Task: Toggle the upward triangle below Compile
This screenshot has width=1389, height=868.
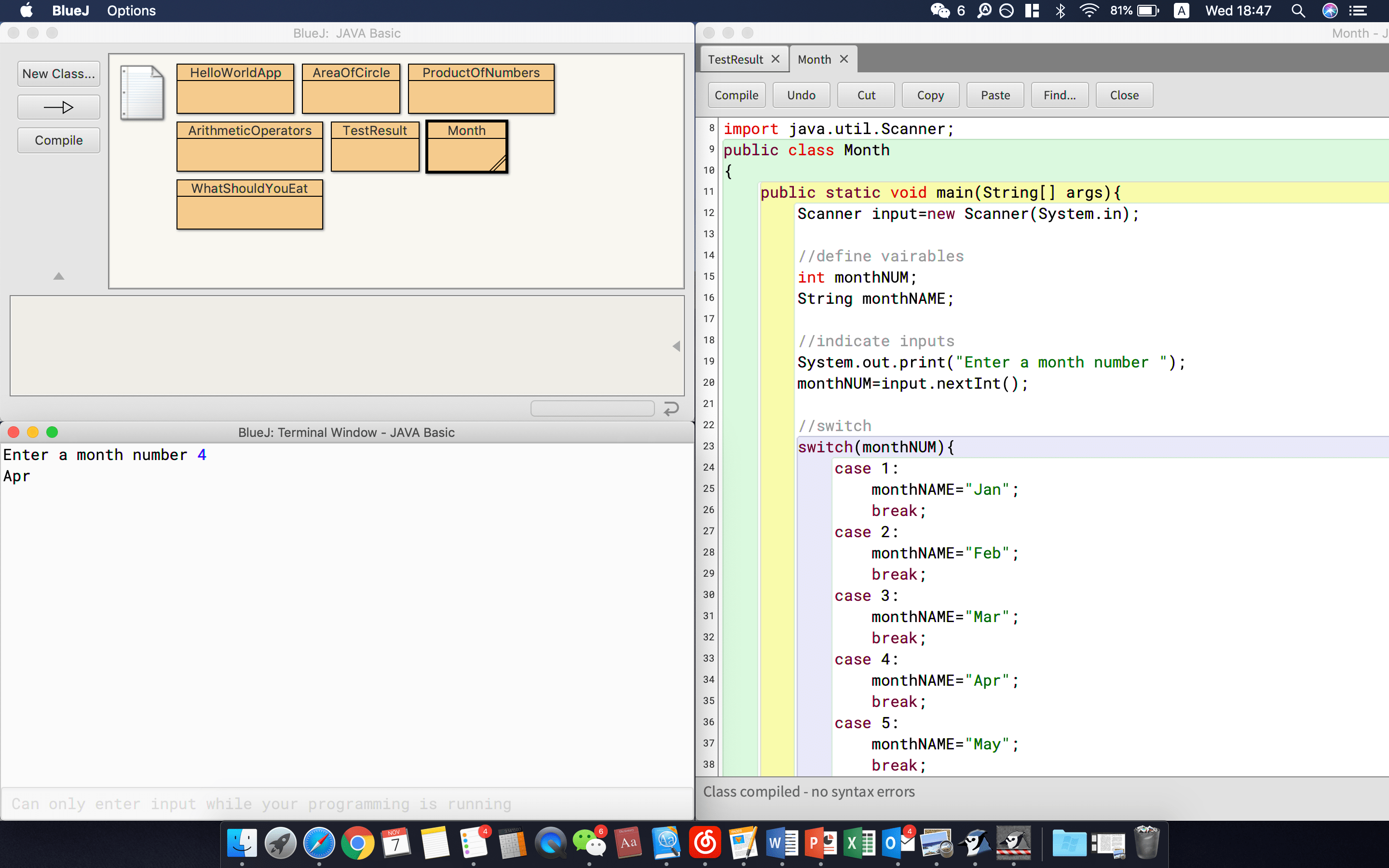Action: tap(58, 276)
